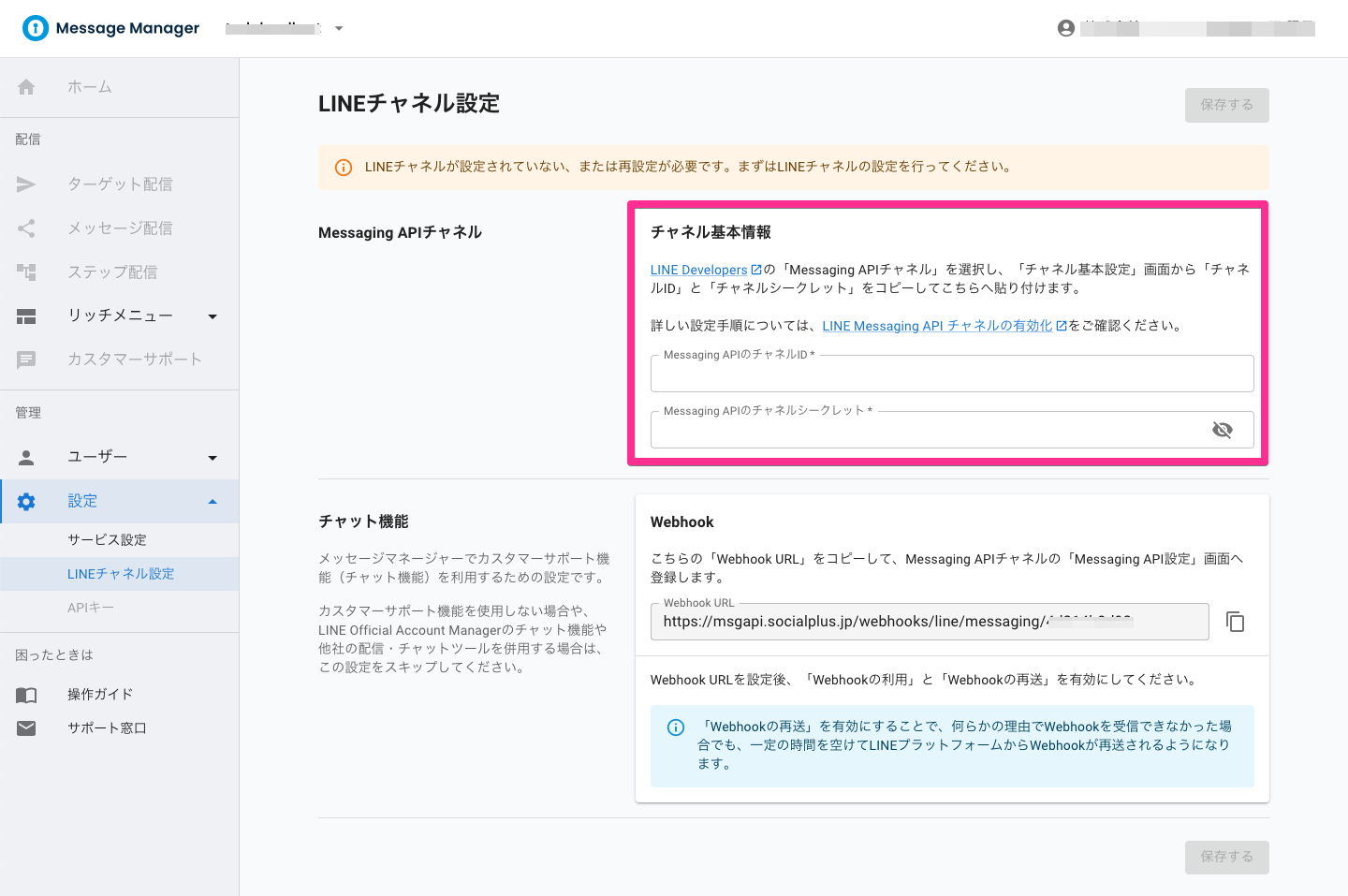The width and height of the screenshot is (1348, 896).
Task: Open 操作ガイド in sidebar
Action: click(x=120, y=695)
